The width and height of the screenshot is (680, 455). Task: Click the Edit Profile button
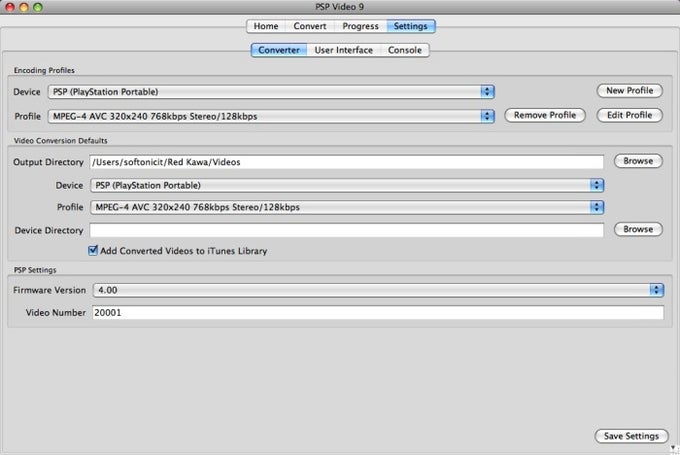(x=629, y=115)
